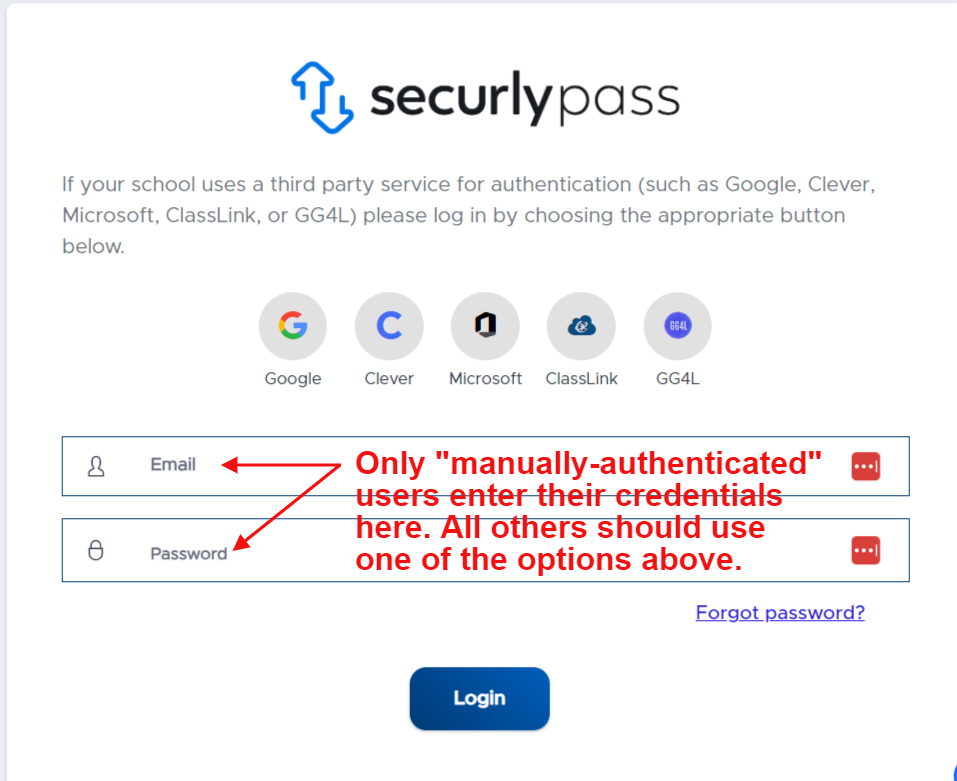The image size is (957, 781).
Task: Click the blue Login button
Action: pos(480,699)
